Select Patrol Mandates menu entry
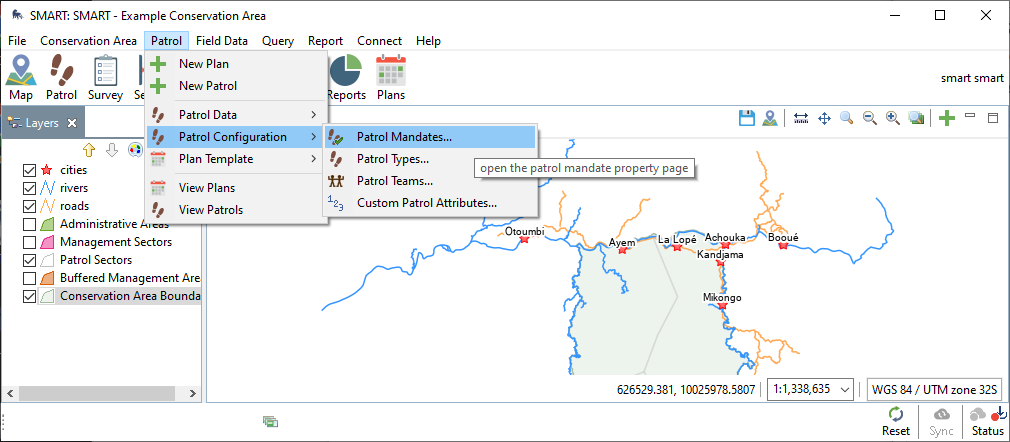The image size is (1010, 442). click(x=404, y=137)
